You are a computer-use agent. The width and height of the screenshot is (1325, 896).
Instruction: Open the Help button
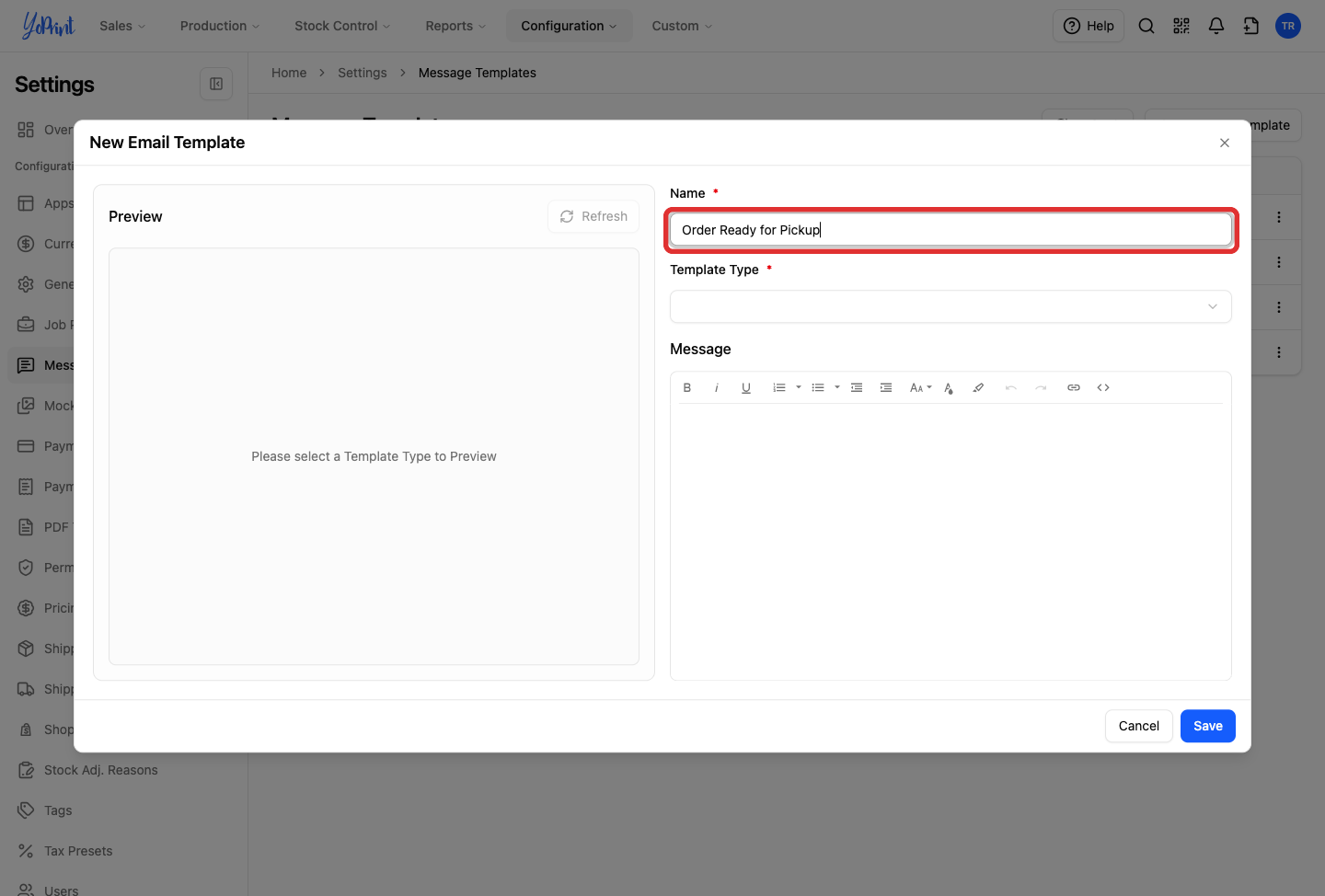tap(1089, 26)
